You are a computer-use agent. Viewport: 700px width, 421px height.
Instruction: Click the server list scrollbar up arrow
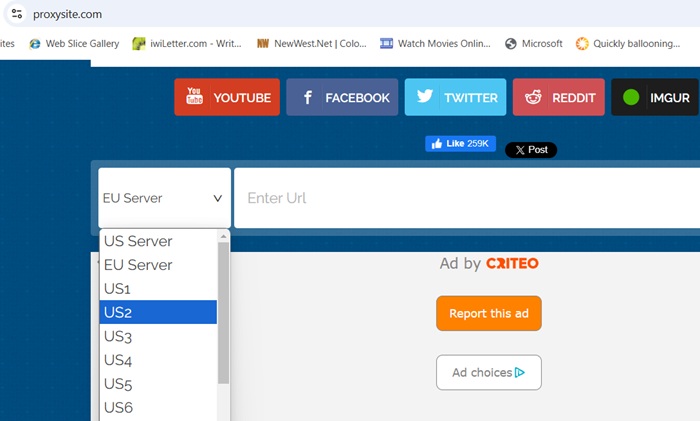click(x=223, y=235)
